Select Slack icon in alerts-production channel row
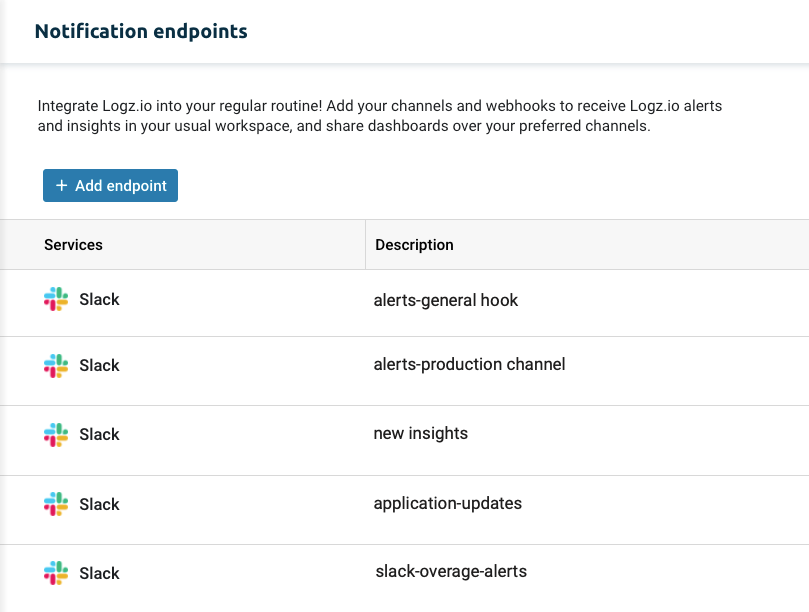 (x=56, y=366)
